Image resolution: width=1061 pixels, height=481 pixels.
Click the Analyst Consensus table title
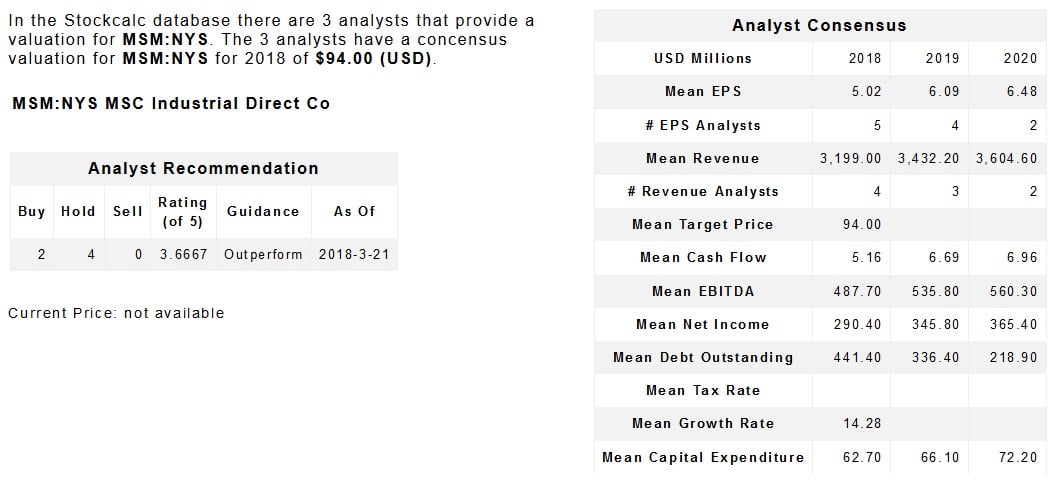pos(819,25)
